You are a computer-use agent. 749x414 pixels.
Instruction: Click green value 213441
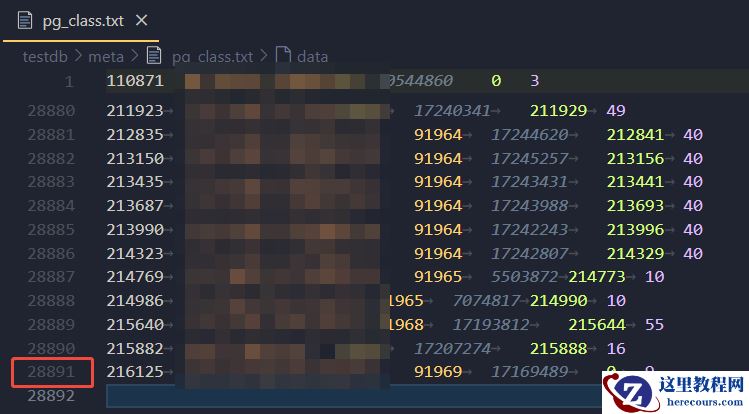[x=635, y=182]
